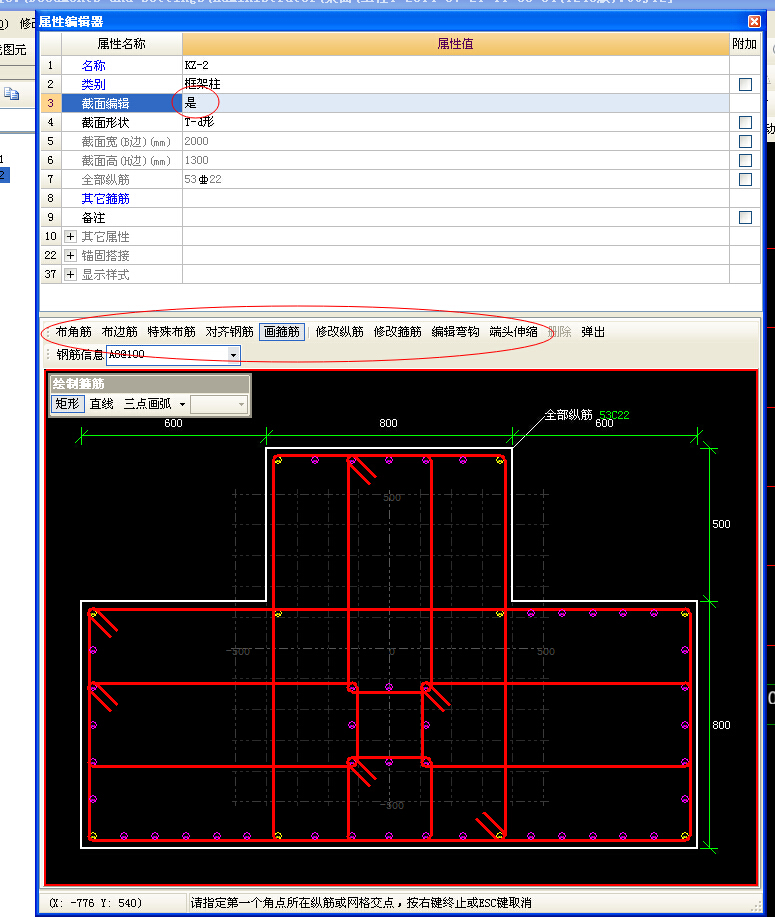The image size is (775, 917).
Task: Click the KZ-2 name value cell
Action: 456,65
